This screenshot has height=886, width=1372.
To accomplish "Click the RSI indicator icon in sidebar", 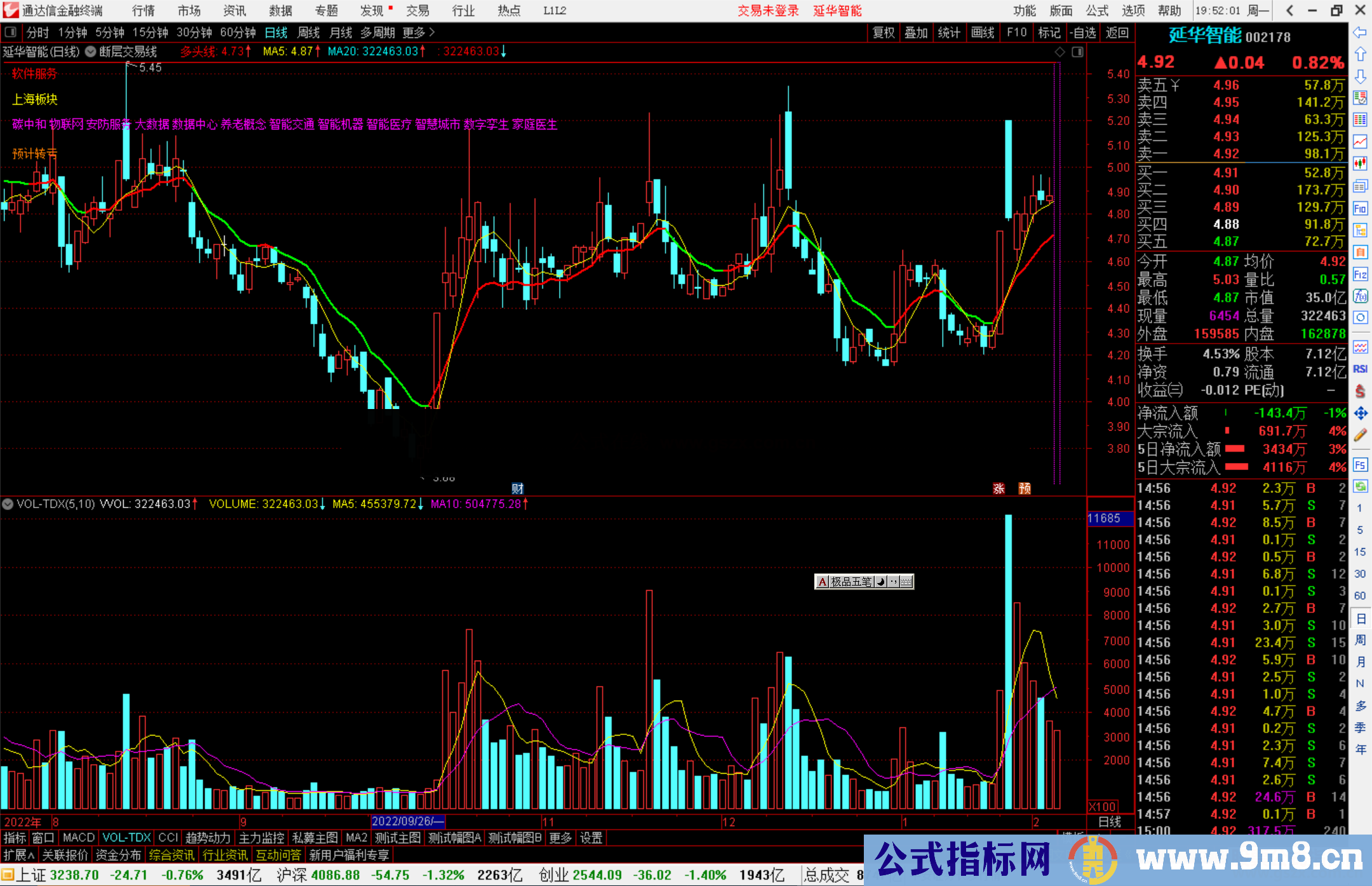I will [x=1360, y=369].
